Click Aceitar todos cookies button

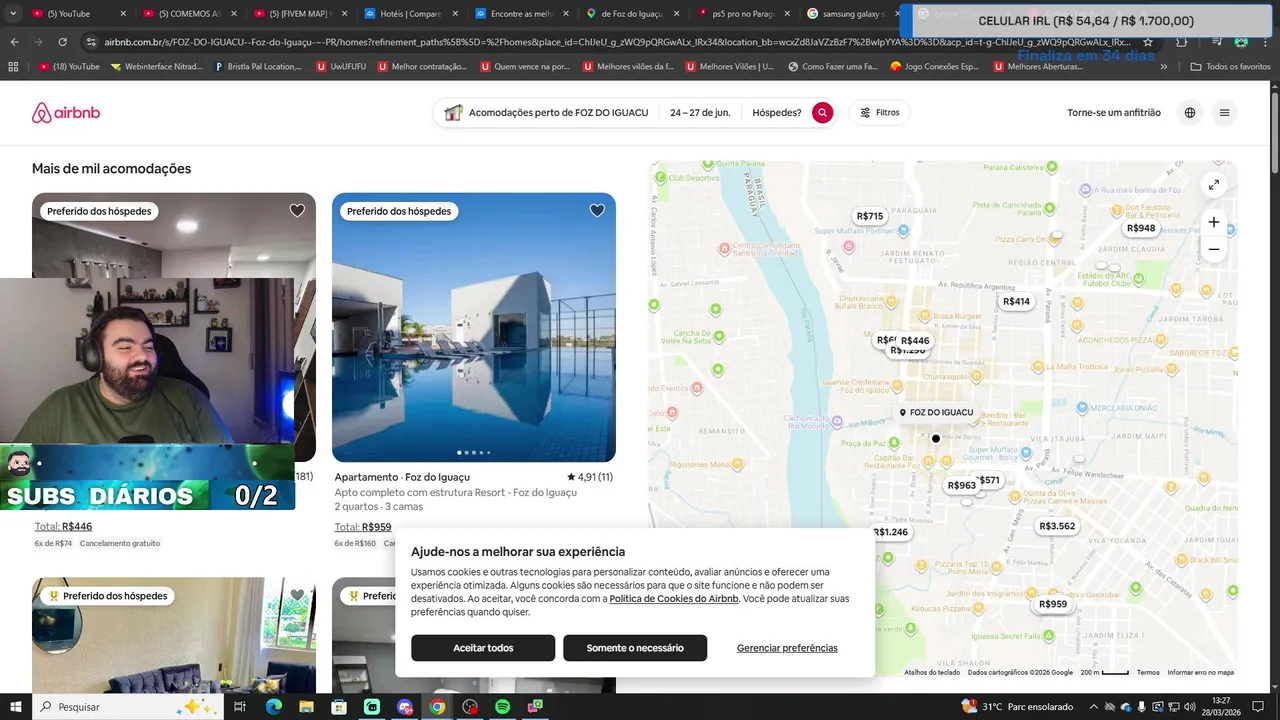483,648
